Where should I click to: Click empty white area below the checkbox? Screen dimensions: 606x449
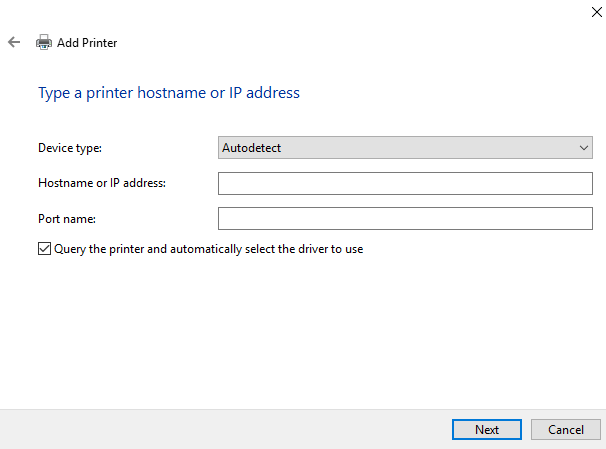(x=301, y=332)
